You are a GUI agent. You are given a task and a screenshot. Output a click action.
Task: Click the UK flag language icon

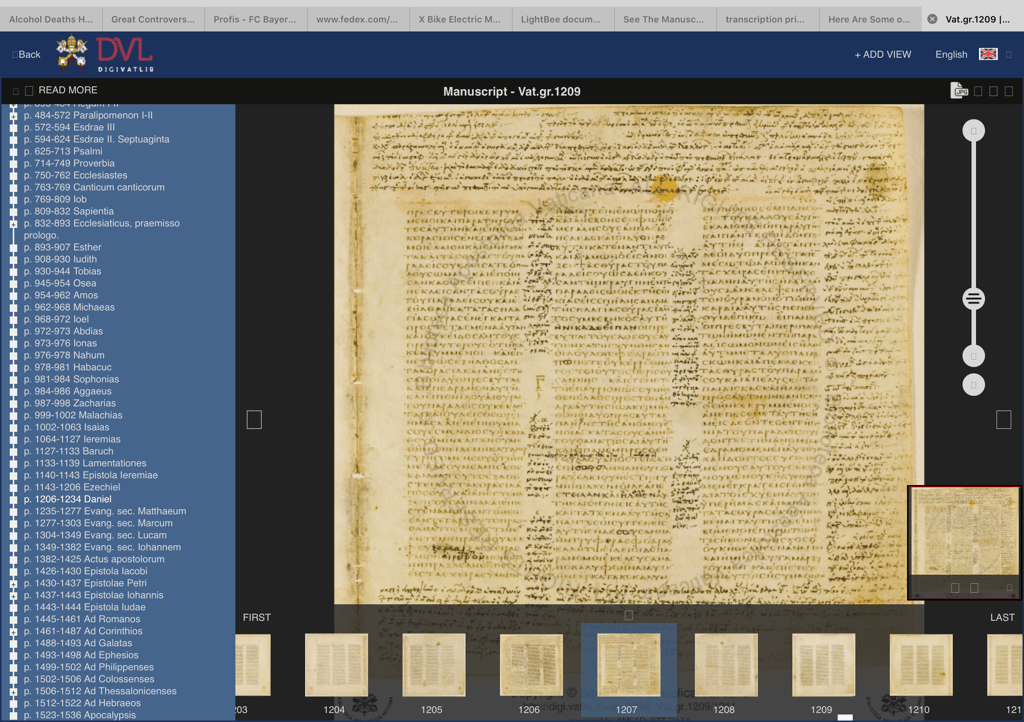pos(987,54)
